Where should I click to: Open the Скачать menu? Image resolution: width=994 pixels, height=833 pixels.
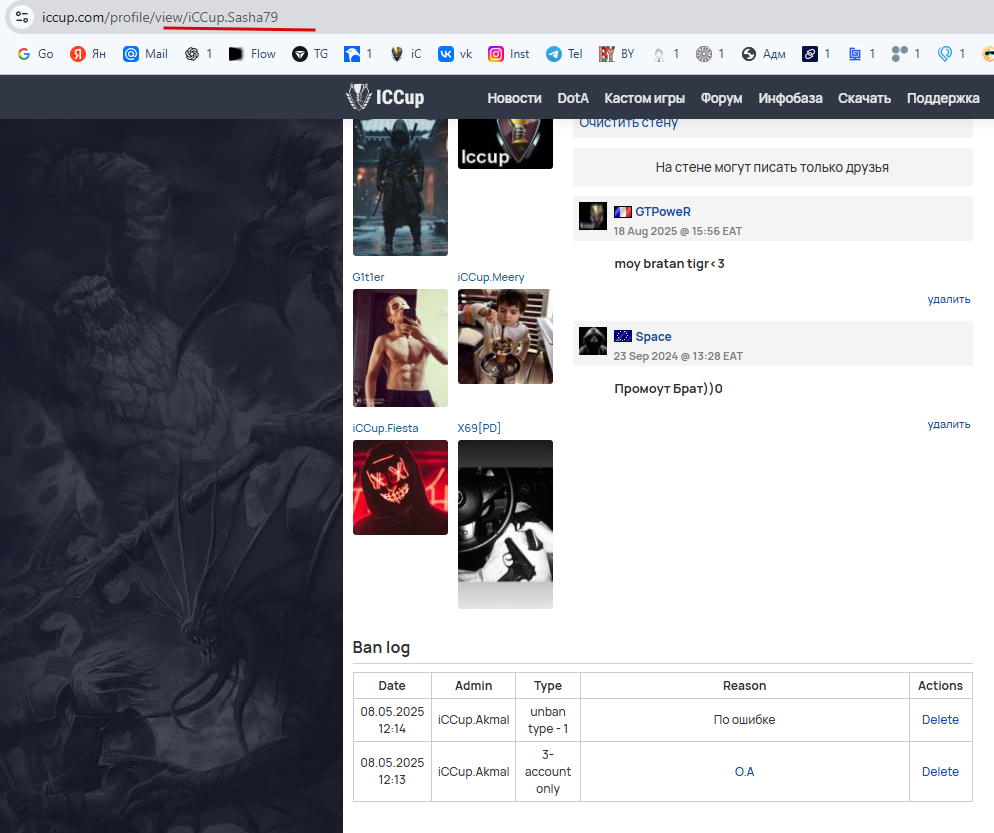864,98
